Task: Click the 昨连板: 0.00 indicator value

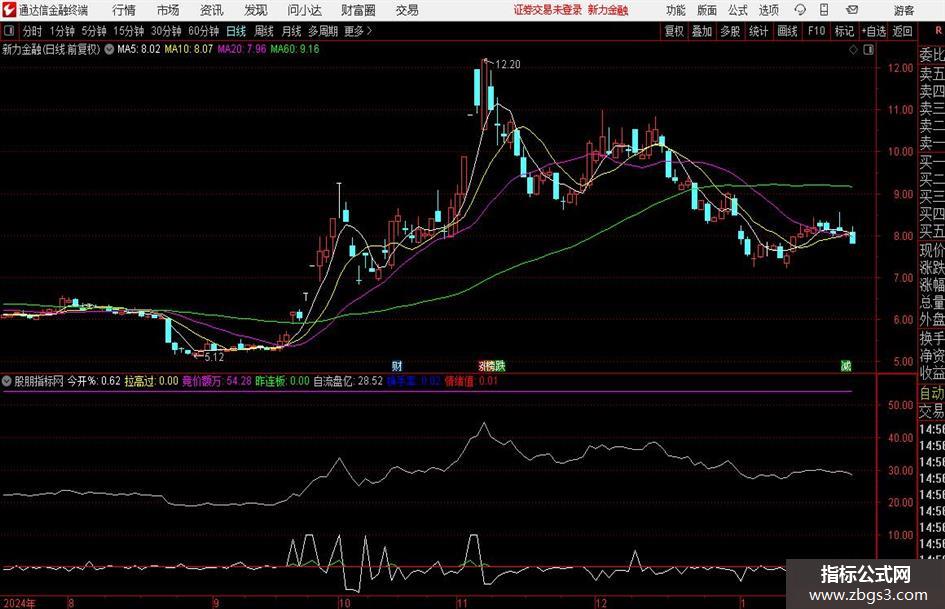Action: pyautogui.click(x=282, y=381)
